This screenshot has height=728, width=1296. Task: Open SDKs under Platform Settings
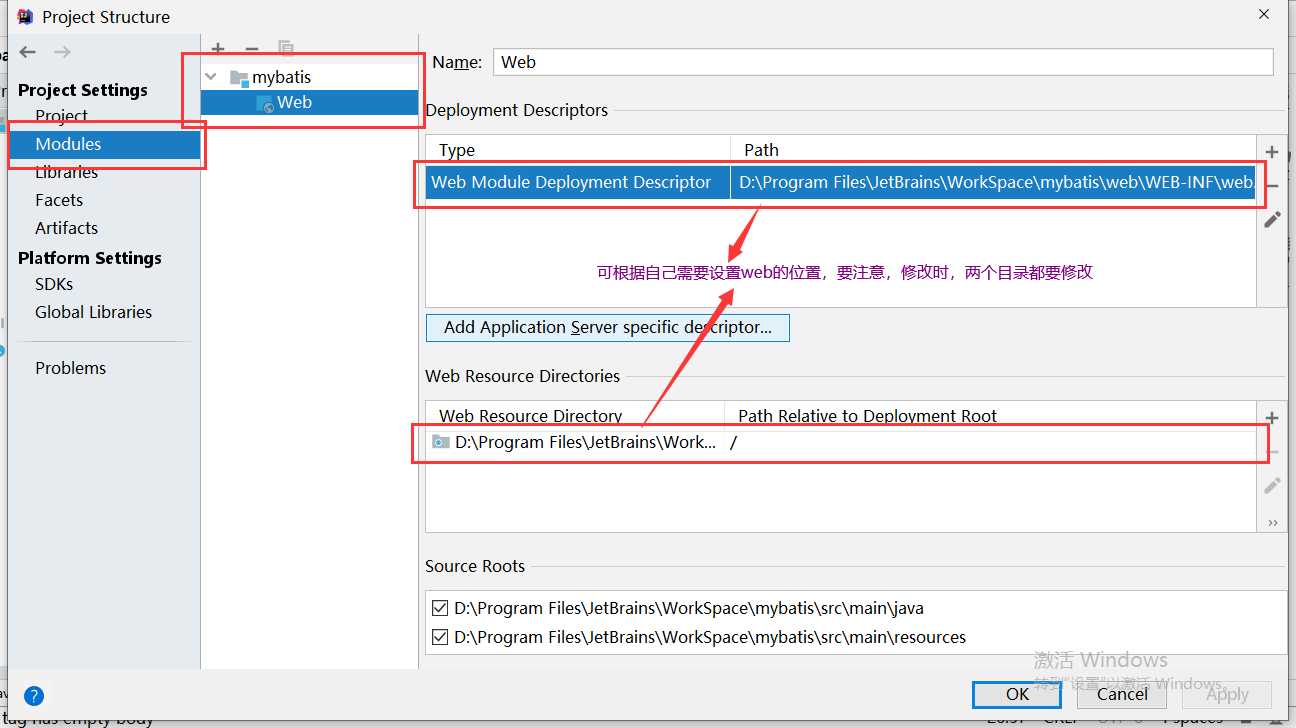point(54,284)
